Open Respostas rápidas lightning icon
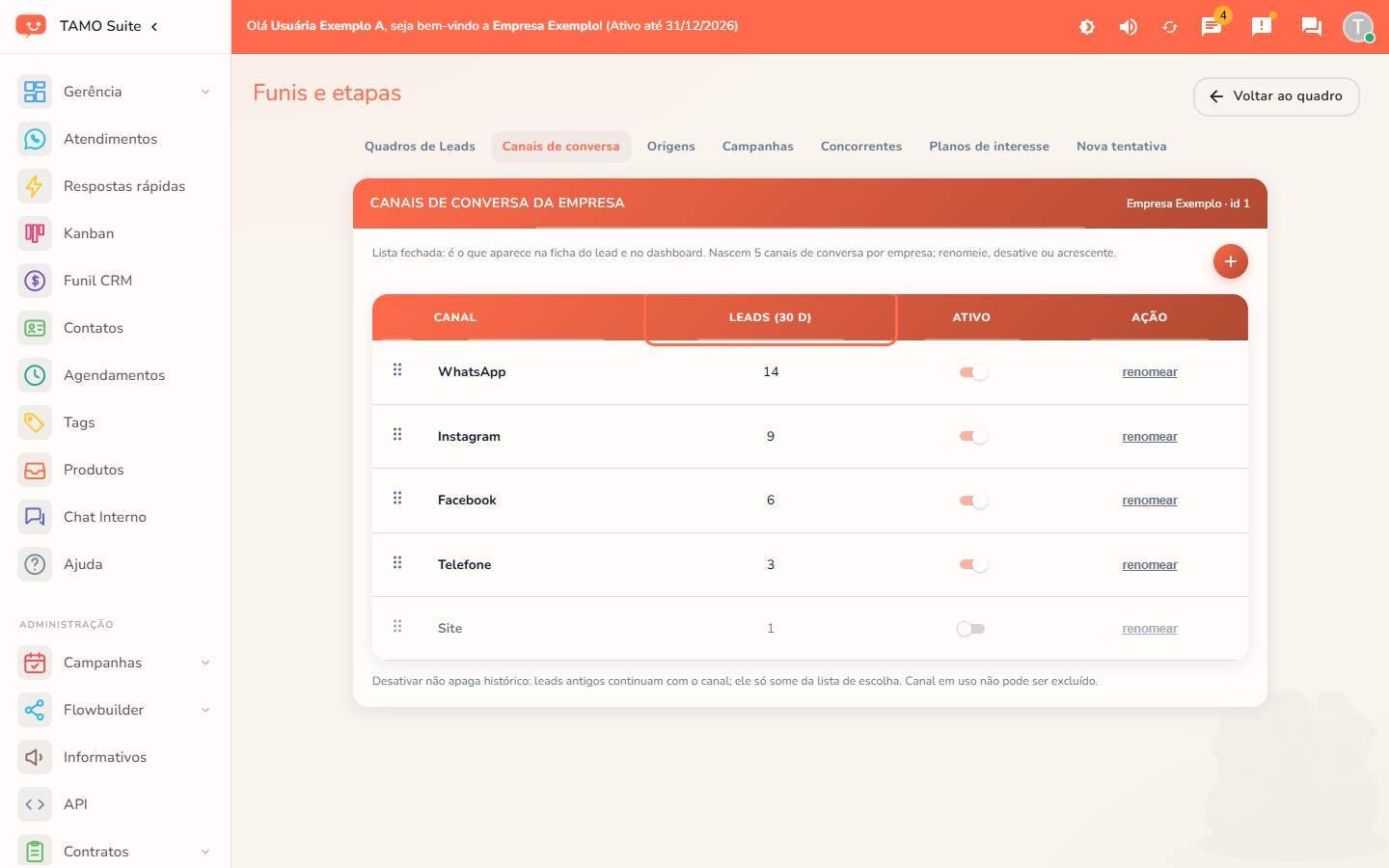Screen dimensions: 1389x868 coord(35,186)
